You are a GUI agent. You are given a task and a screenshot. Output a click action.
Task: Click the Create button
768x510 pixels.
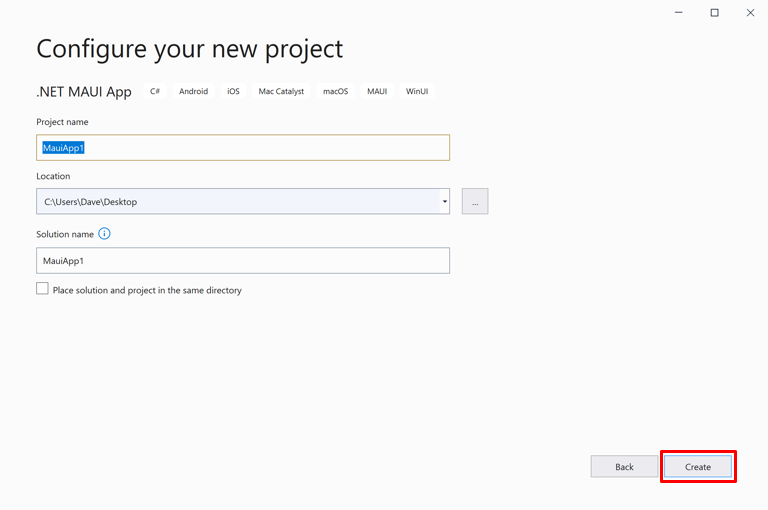click(698, 467)
